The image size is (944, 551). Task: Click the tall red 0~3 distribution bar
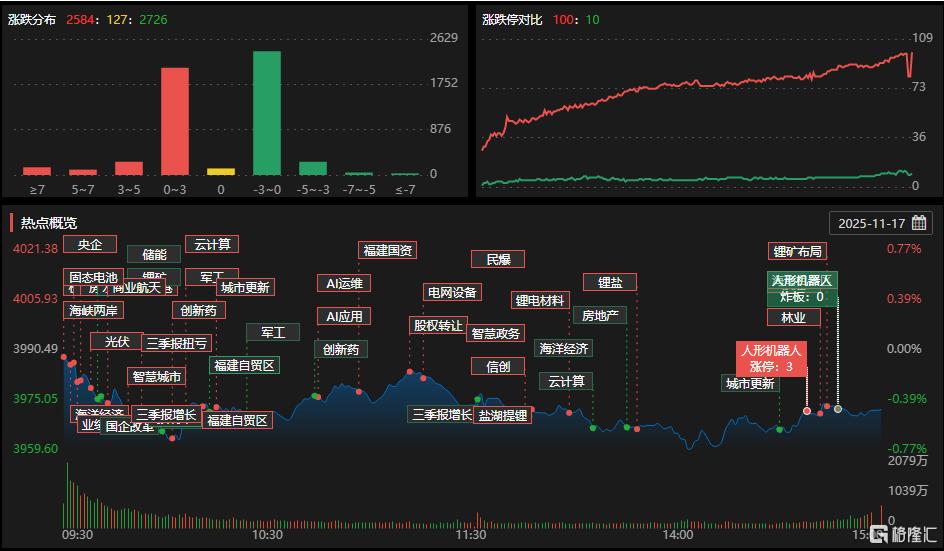pos(175,121)
